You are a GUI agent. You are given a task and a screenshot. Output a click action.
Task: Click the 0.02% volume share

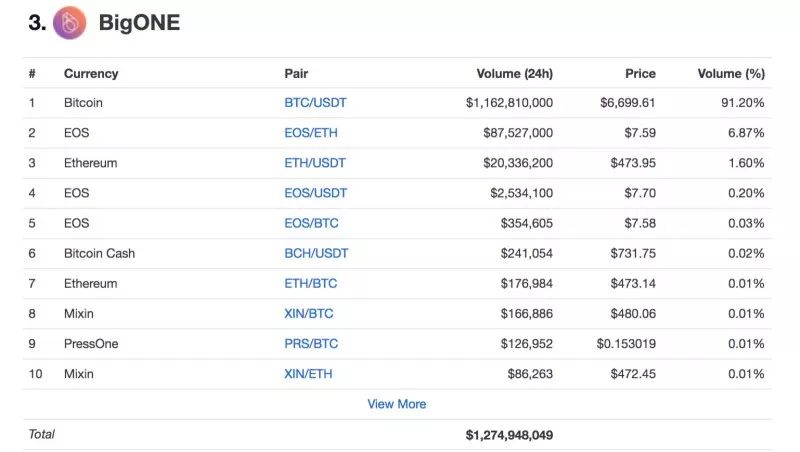(746, 253)
